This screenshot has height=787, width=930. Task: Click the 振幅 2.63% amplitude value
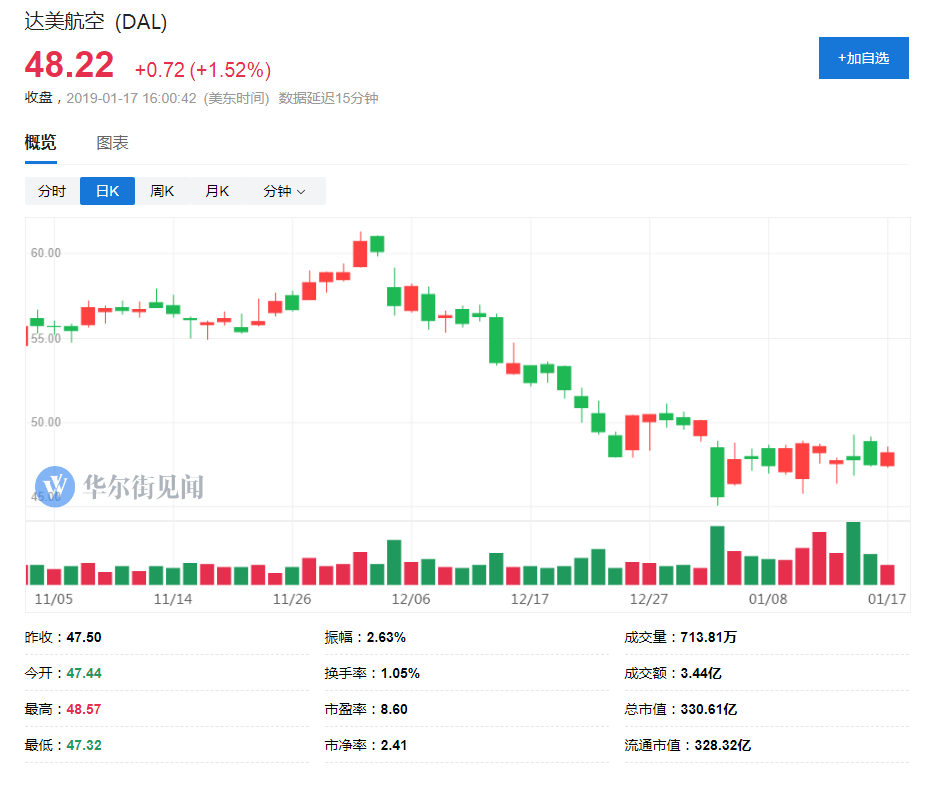tap(386, 638)
